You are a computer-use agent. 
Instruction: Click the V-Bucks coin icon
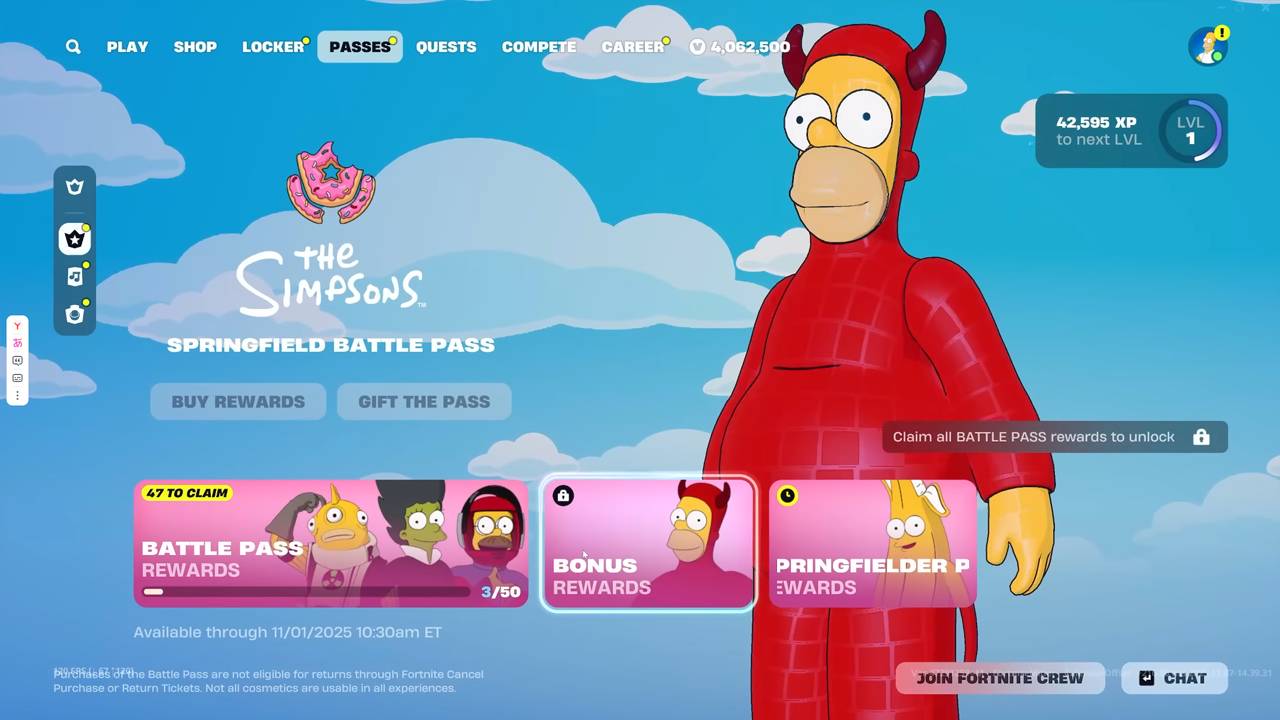point(697,47)
